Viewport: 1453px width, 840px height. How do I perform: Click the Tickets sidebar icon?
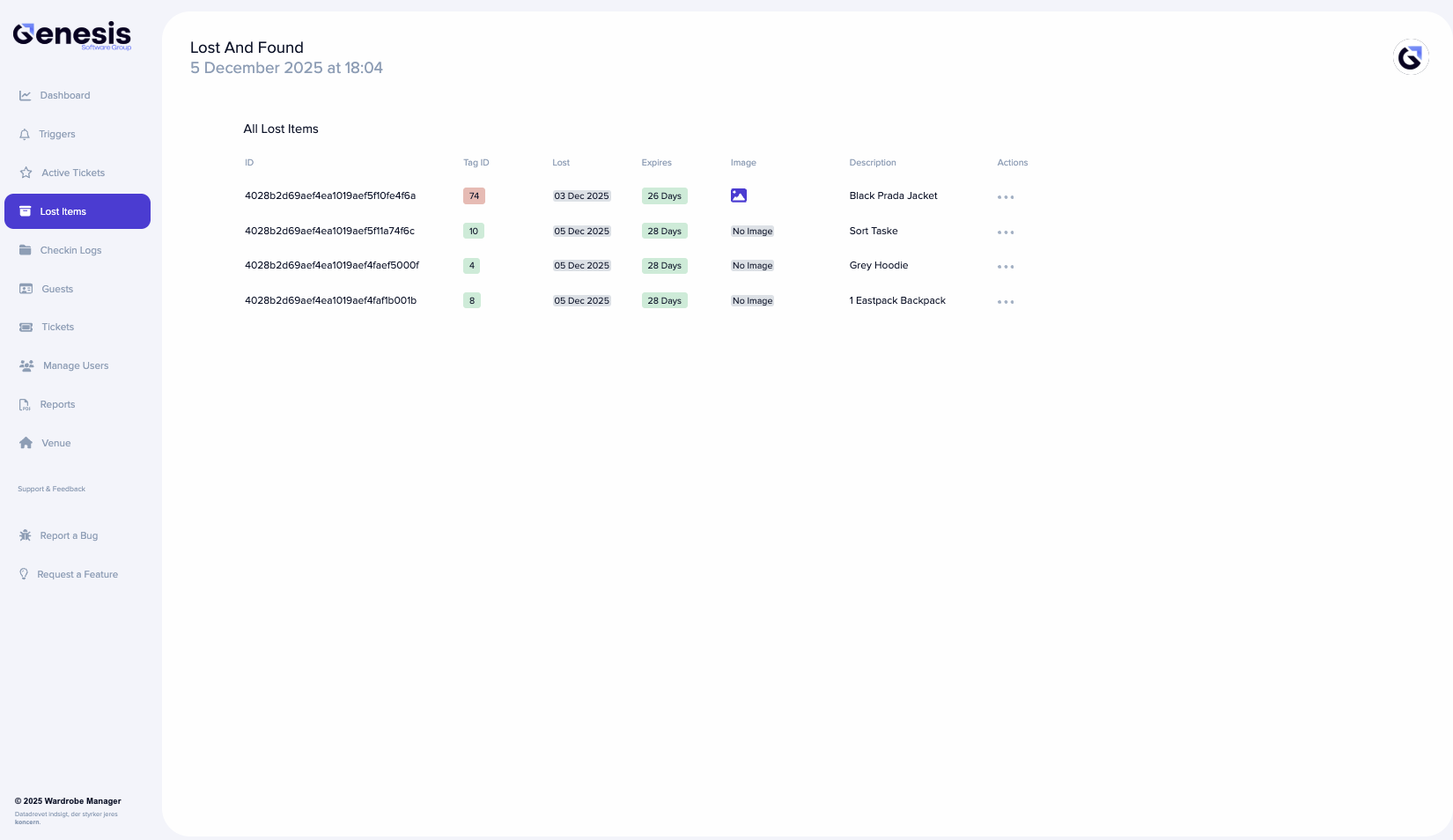[x=25, y=327]
